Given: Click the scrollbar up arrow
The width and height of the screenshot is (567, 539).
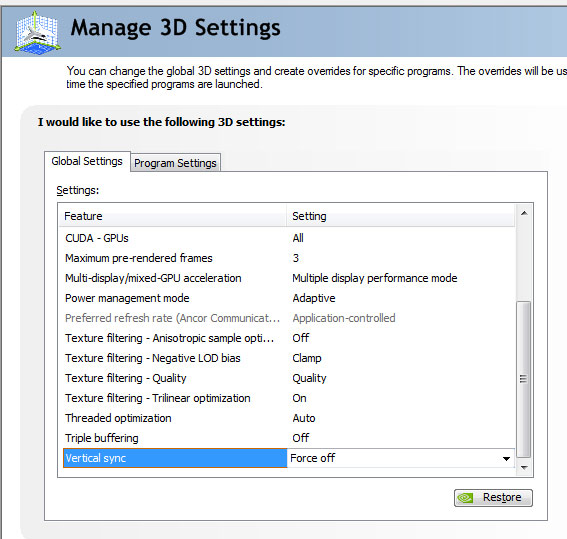Looking at the screenshot, I should pos(524,213).
